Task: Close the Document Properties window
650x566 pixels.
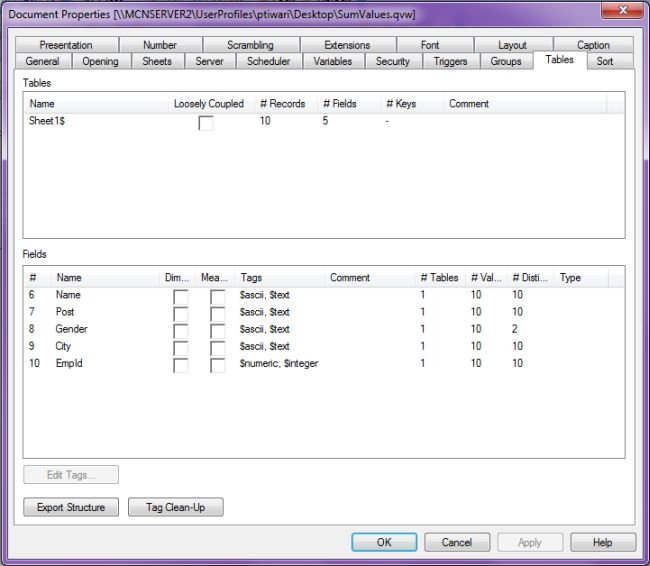Action: [x=623, y=10]
